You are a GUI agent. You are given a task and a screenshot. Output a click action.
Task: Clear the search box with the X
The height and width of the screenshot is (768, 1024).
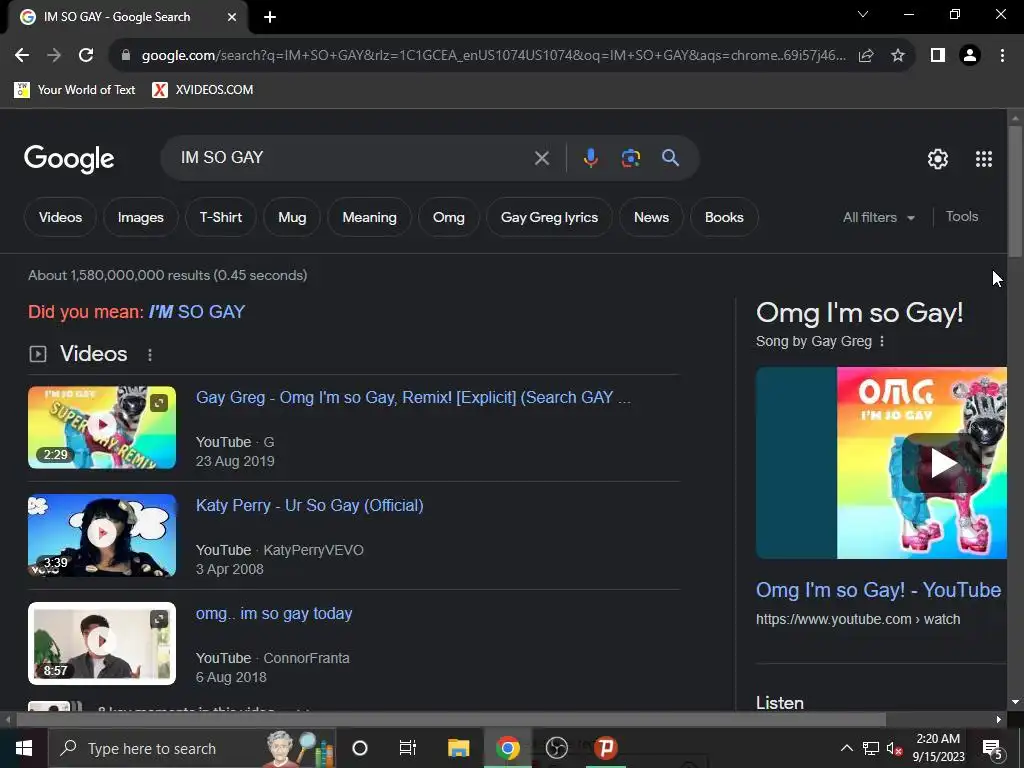pos(541,158)
